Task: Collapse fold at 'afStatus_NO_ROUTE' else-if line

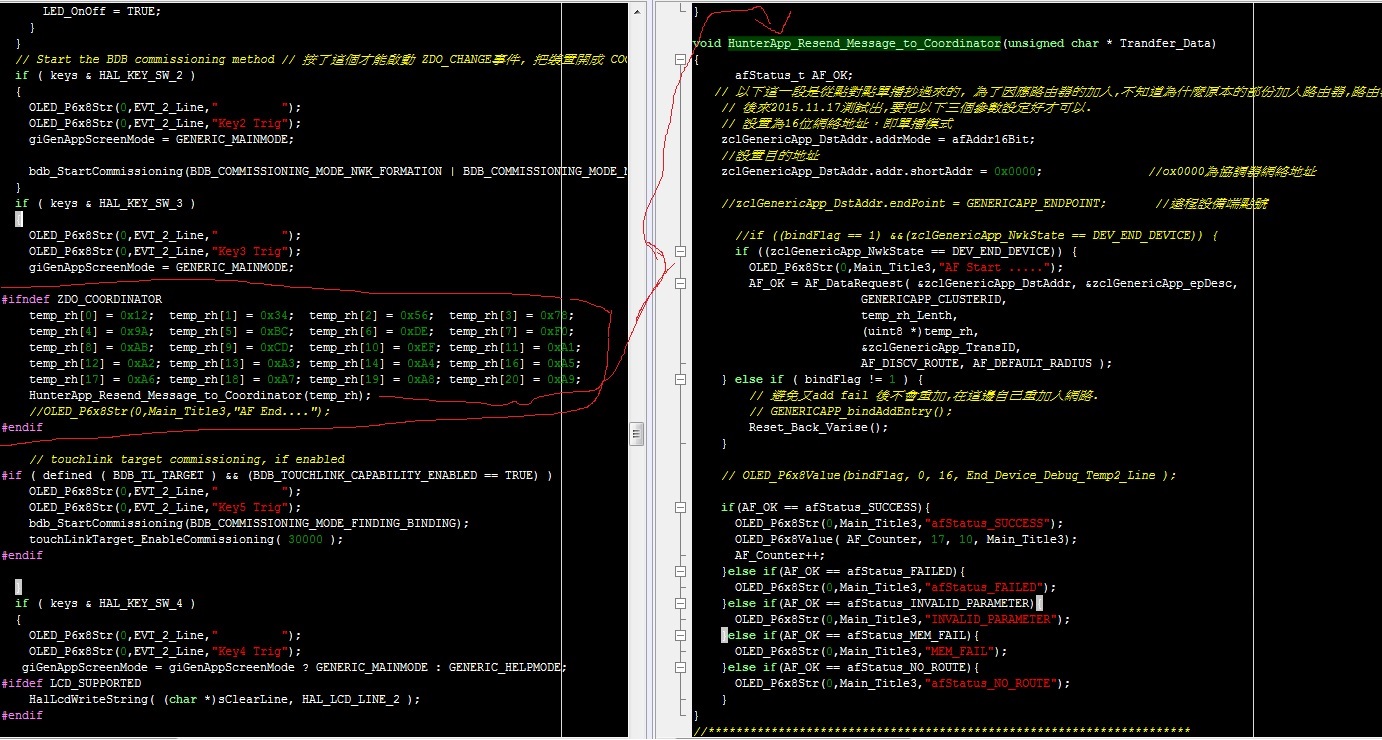Action: tap(681, 667)
